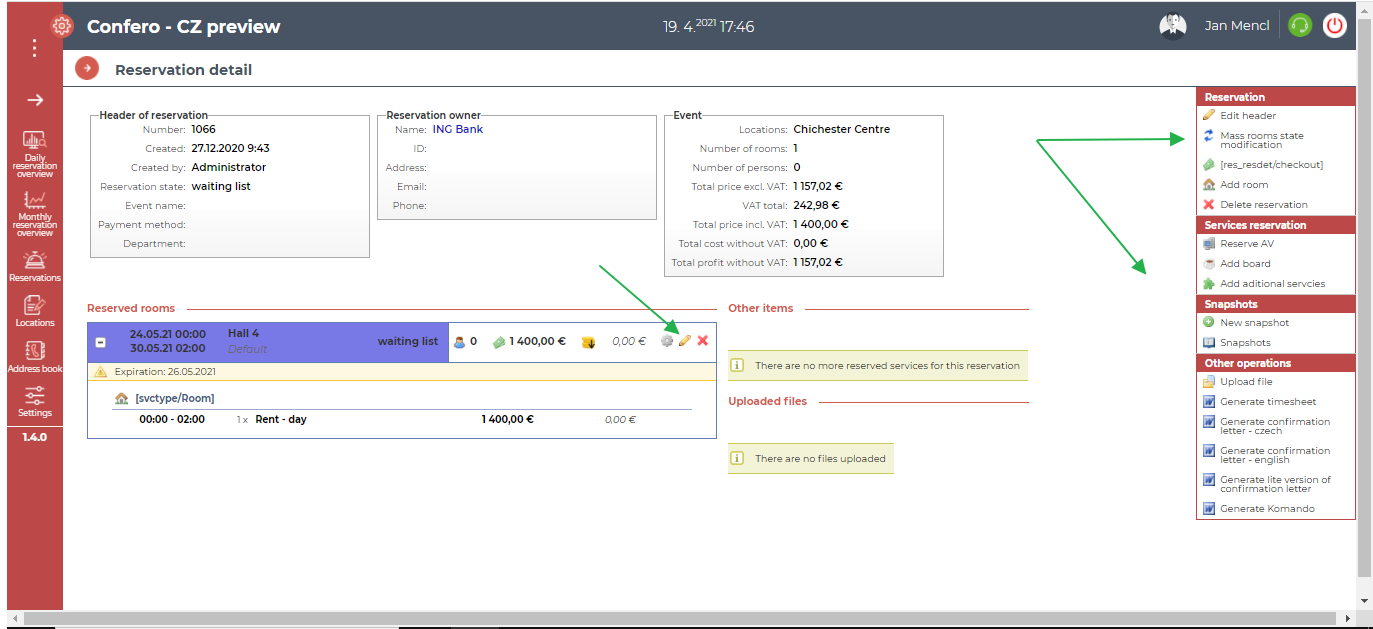The image size is (1373, 629).
Task: Click the Add aditional servcies puzzle icon
Action: pyautogui.click(x=1209, y=284)
